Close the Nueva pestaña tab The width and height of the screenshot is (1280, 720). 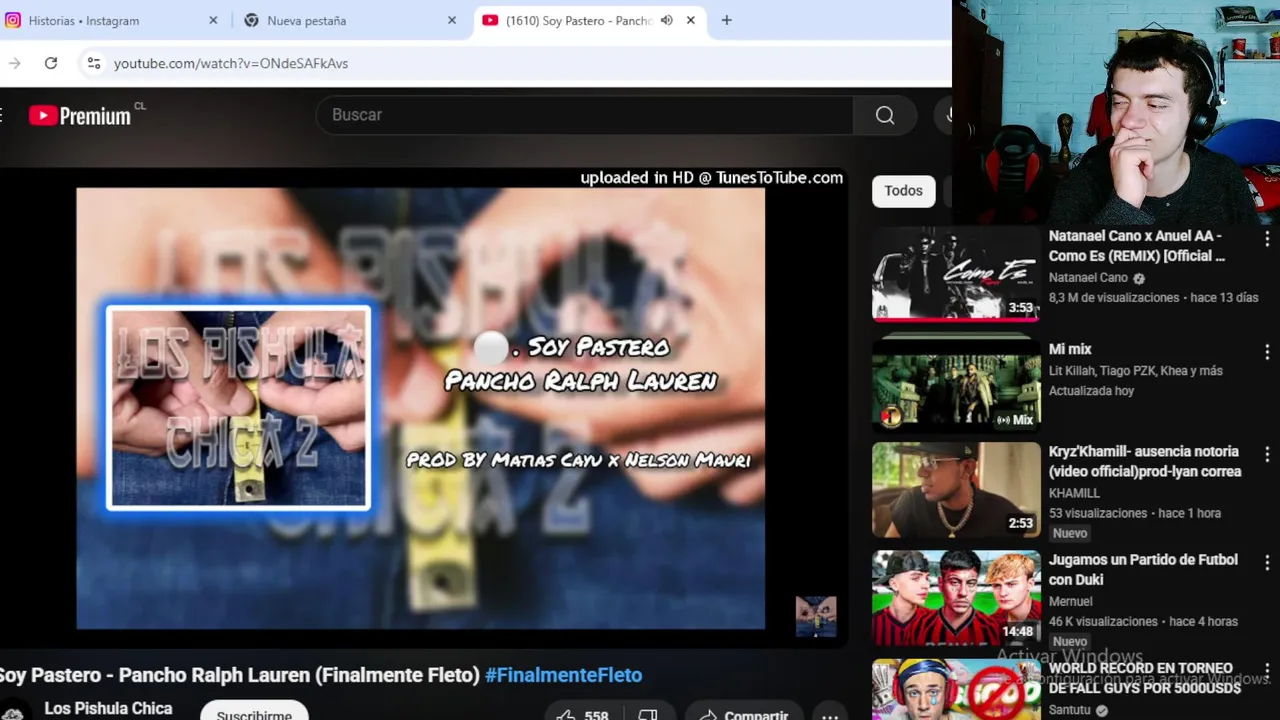click(452, 20)
